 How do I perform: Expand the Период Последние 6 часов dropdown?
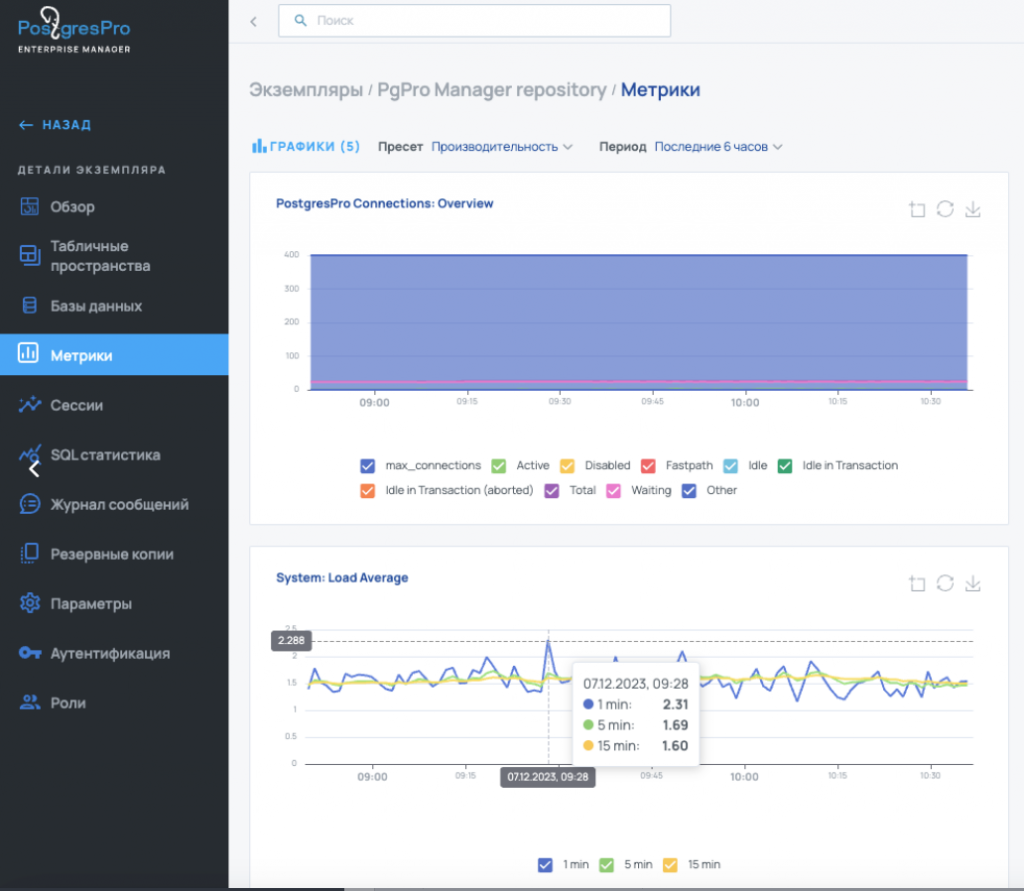717,147
